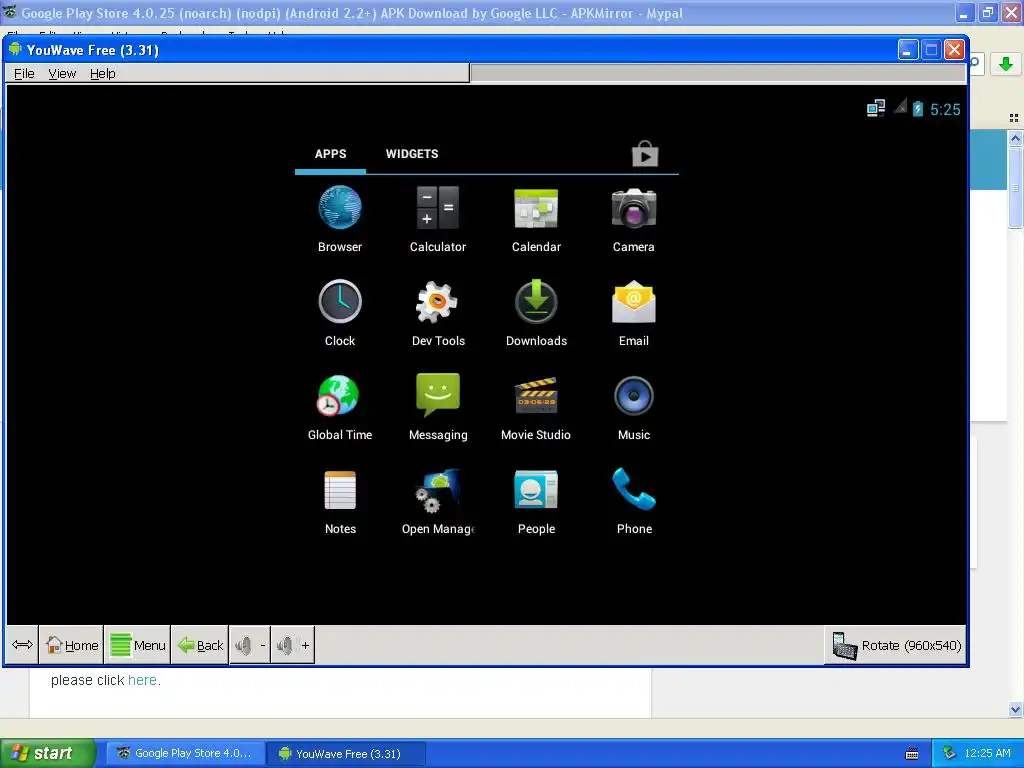This screenshot has width=1024, height=768.
Task: Launch Movie Studio app
Action: tap(536, 408)
